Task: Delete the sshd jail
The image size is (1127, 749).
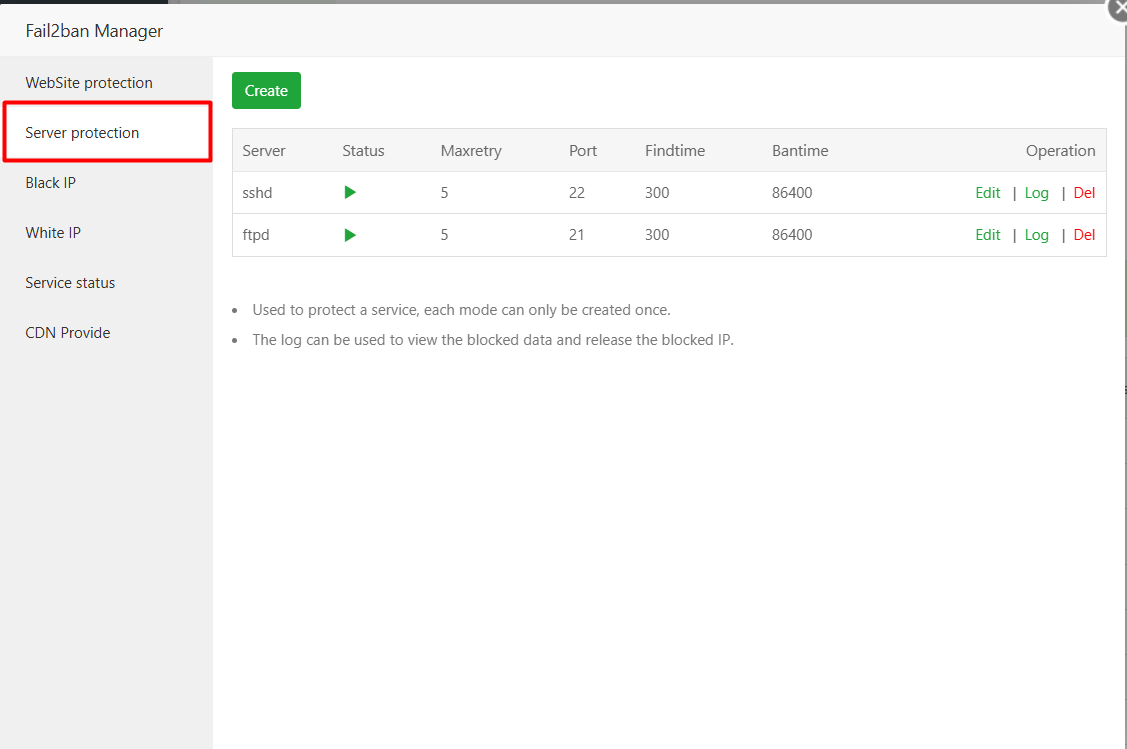Action: coord(1084,192)
